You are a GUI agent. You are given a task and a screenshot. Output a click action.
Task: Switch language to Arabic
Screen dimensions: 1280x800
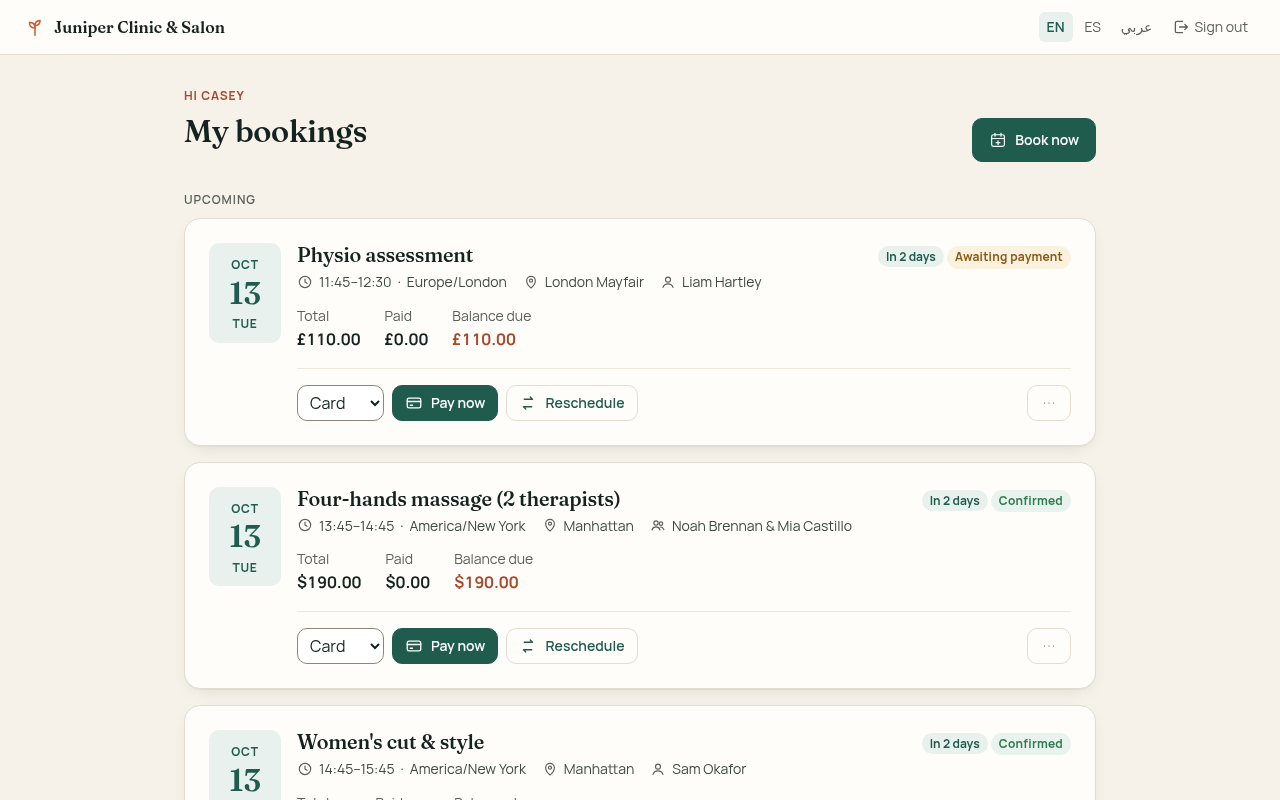(1136, 27)
